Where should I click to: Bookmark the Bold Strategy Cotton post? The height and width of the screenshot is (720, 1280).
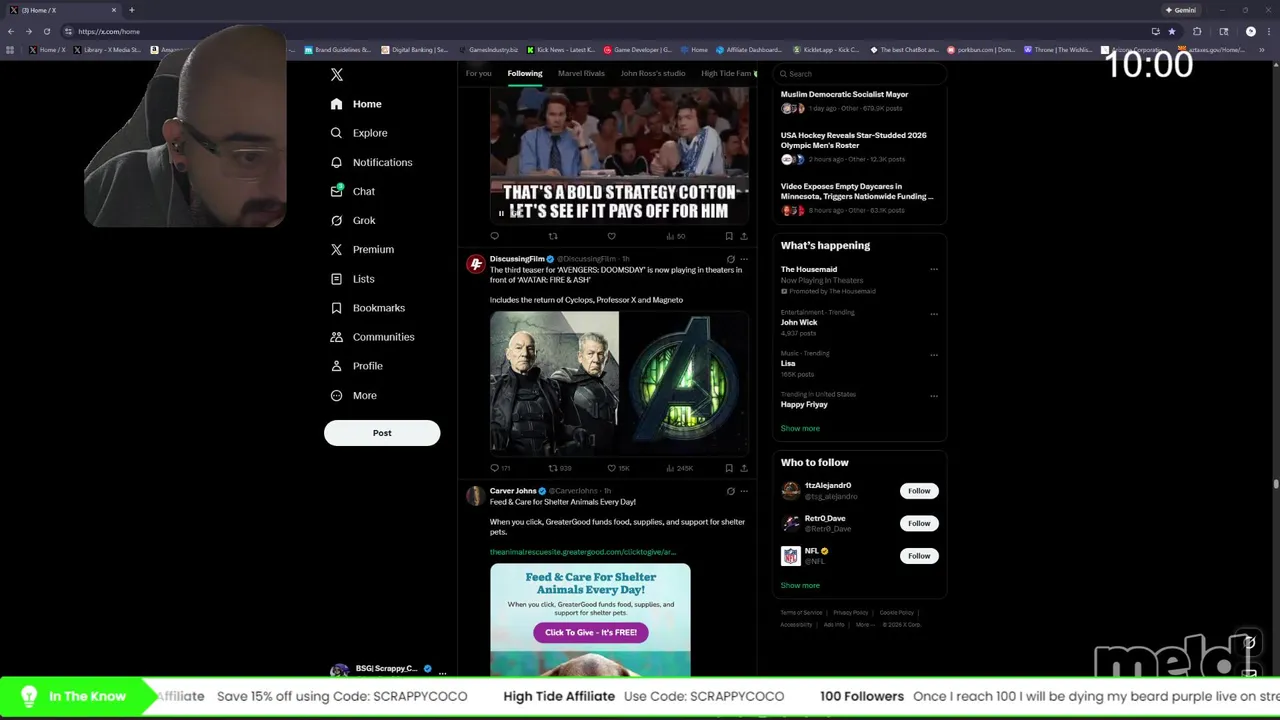tap(729, 236)
